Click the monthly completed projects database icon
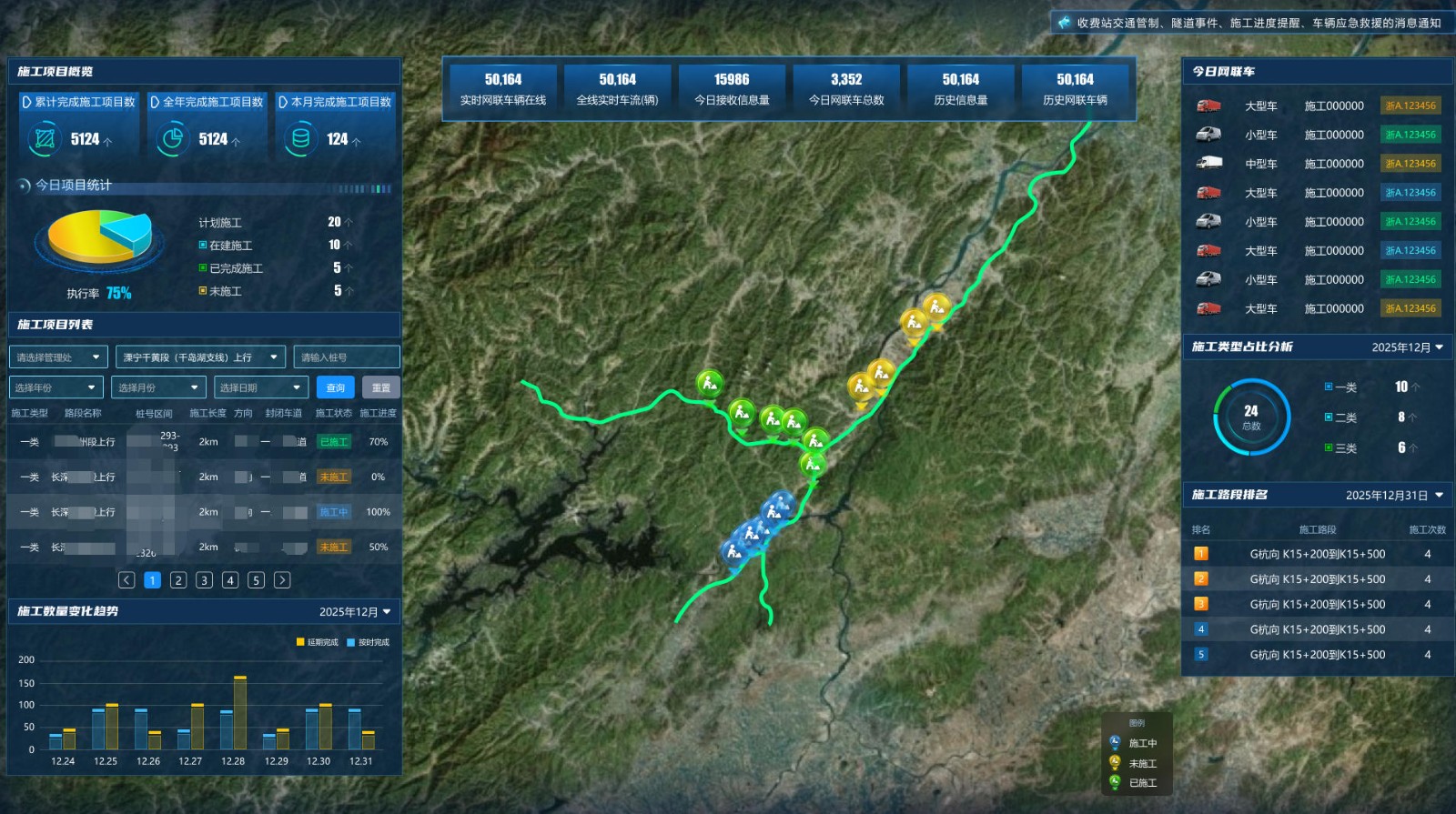This screenshot has height=814, width=1456. click(x=299, y=139)
